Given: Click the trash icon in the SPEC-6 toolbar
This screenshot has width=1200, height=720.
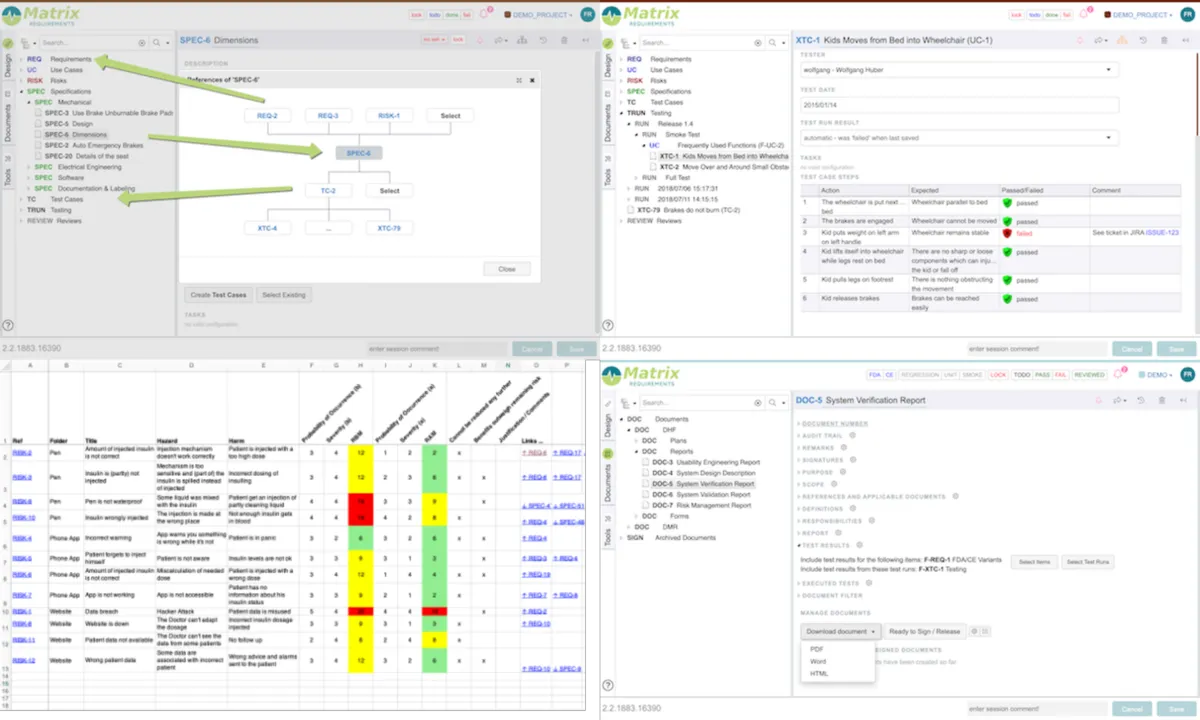Looking at the screenshot, I should (x=564, y=40).
